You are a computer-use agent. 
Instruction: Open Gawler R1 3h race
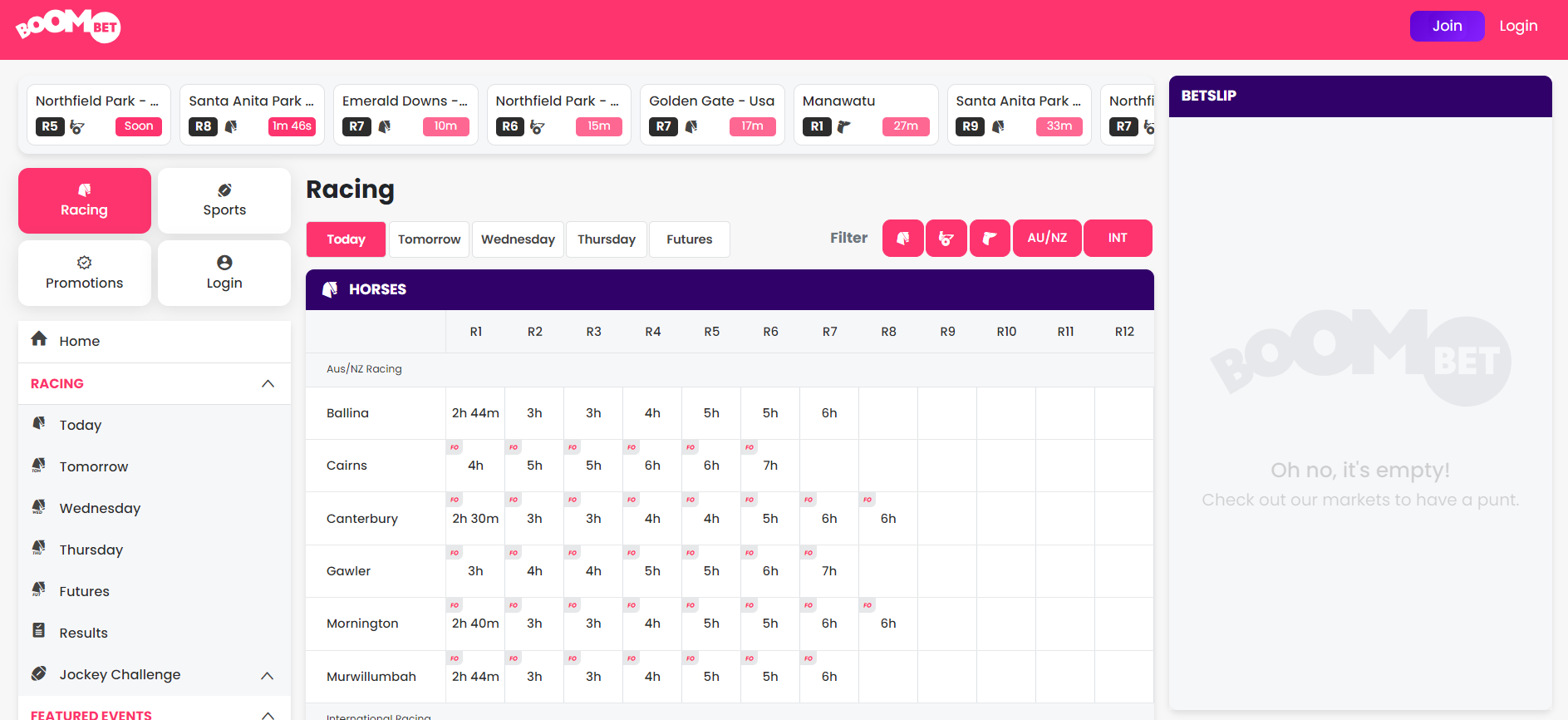(475, 571)
